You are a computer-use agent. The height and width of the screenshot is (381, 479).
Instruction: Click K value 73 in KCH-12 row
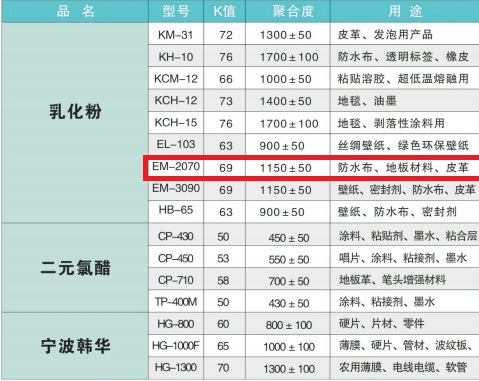(x=225, y=101)
